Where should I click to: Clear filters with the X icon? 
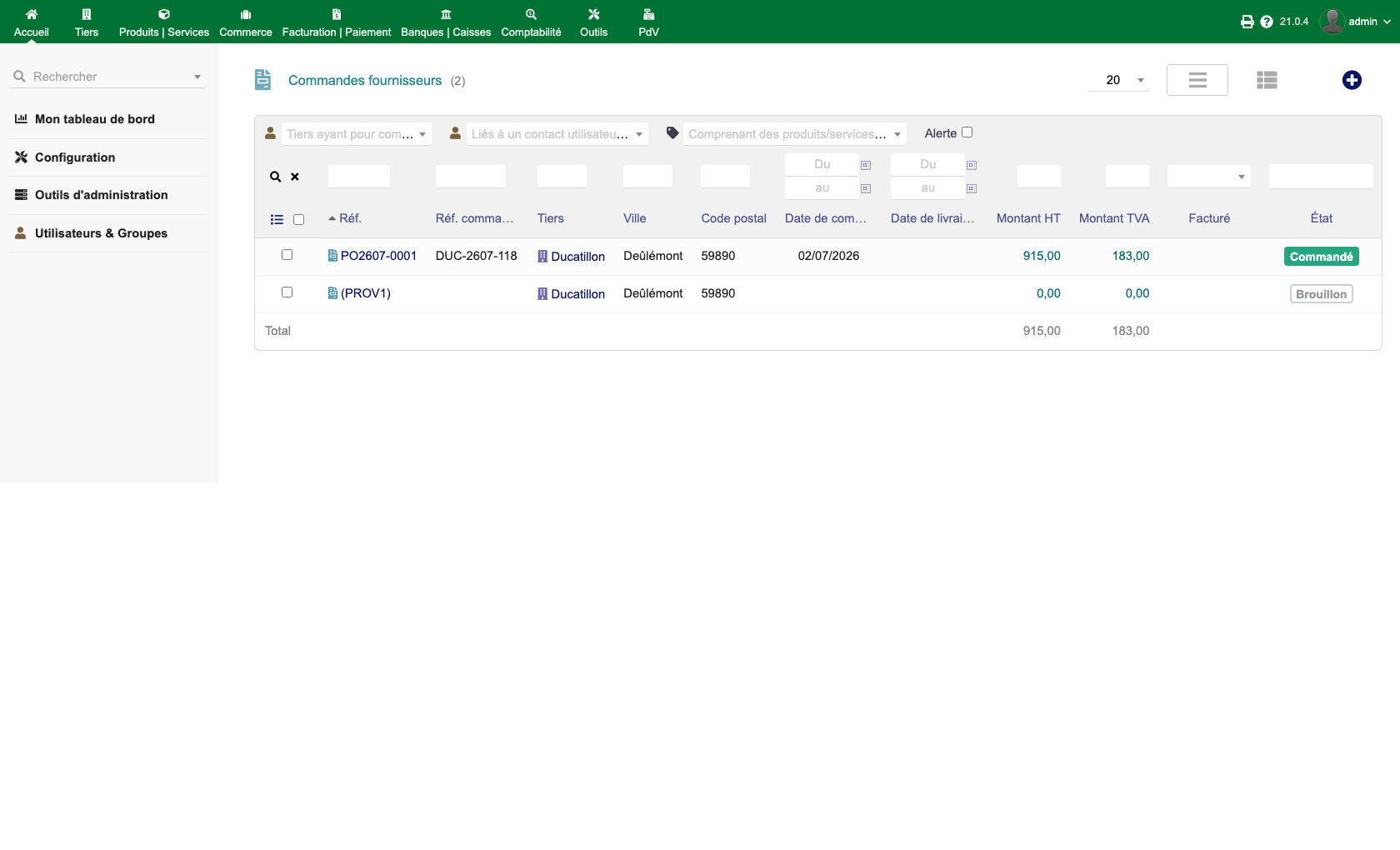coord(295,177)
